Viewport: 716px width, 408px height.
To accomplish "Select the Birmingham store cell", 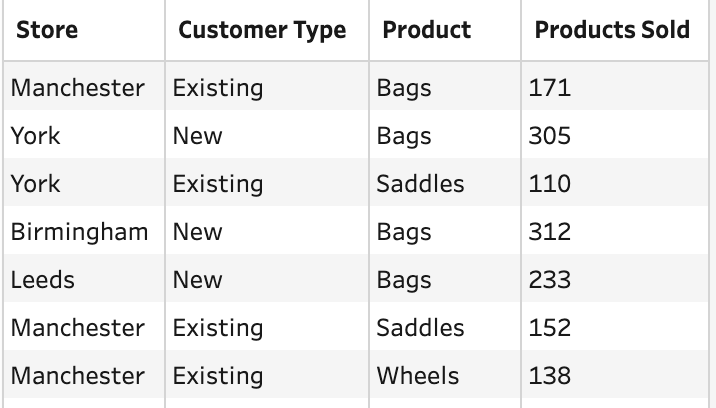I will (79, 232).
